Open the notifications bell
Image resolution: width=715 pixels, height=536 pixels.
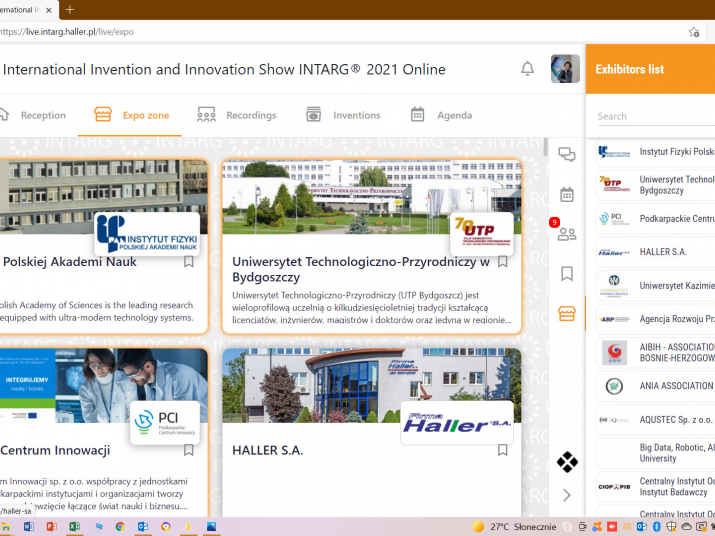527,69
